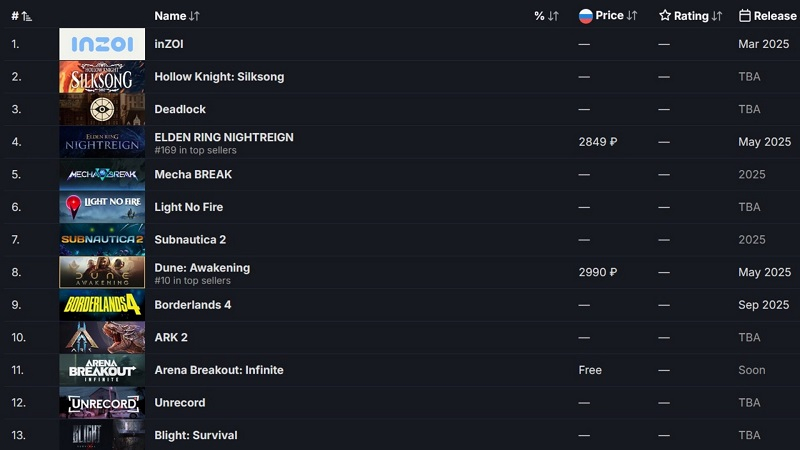
Task: Go to the Subnautica 2 page
Action: tap(190, 240)
